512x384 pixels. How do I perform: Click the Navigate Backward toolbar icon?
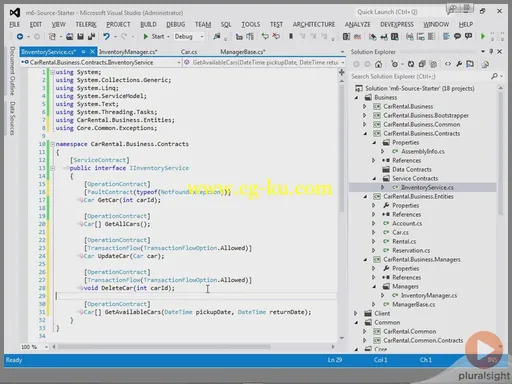pyautogui.click(x=20, y=36)
